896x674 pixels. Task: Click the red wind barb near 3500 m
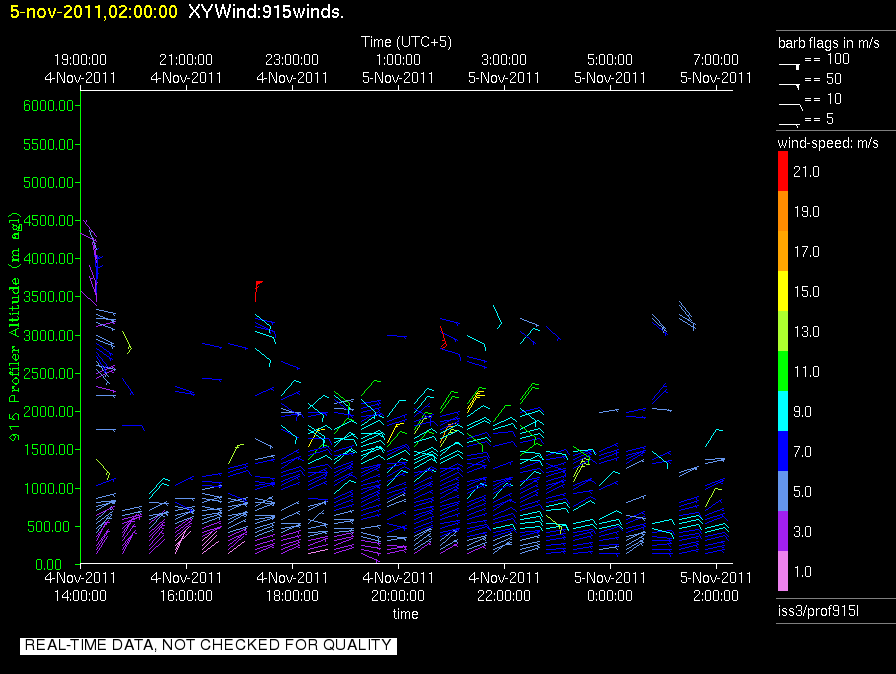[x=258, y=291]
